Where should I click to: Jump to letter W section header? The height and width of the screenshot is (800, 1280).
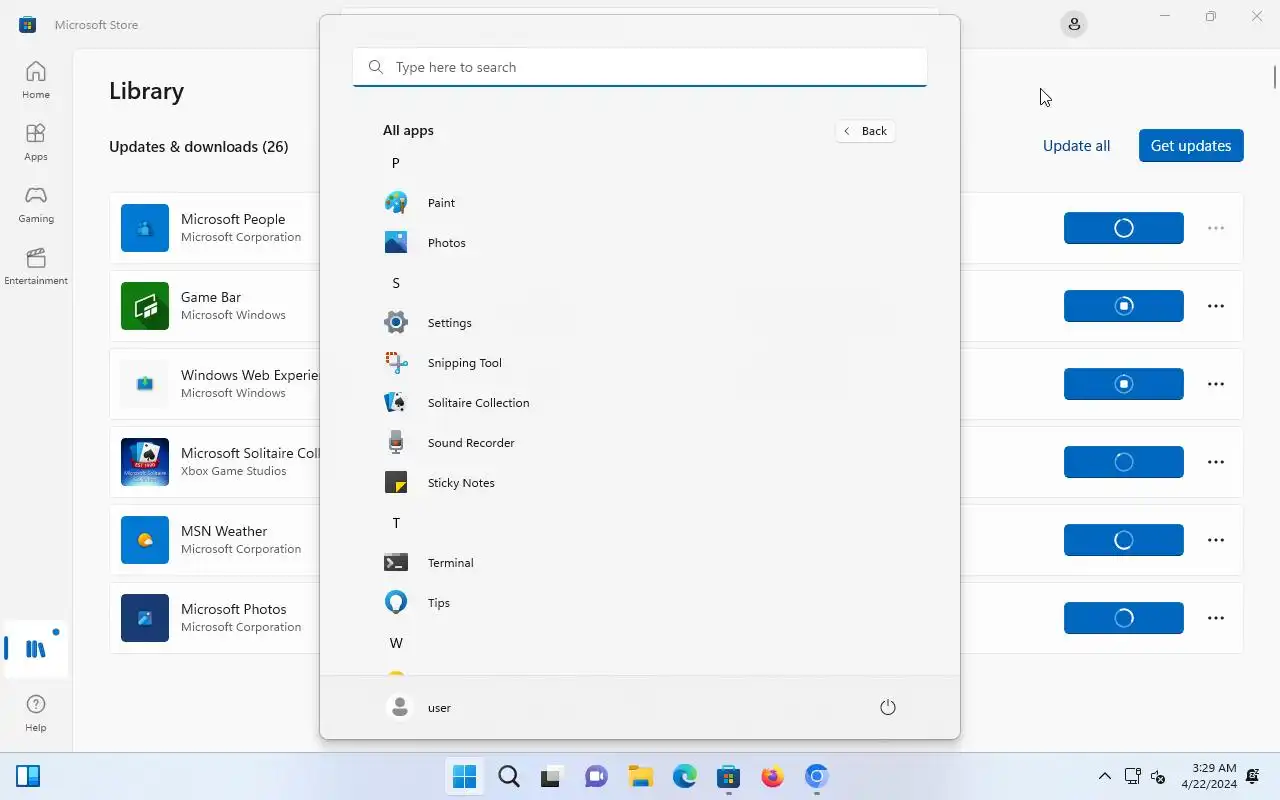396,643
